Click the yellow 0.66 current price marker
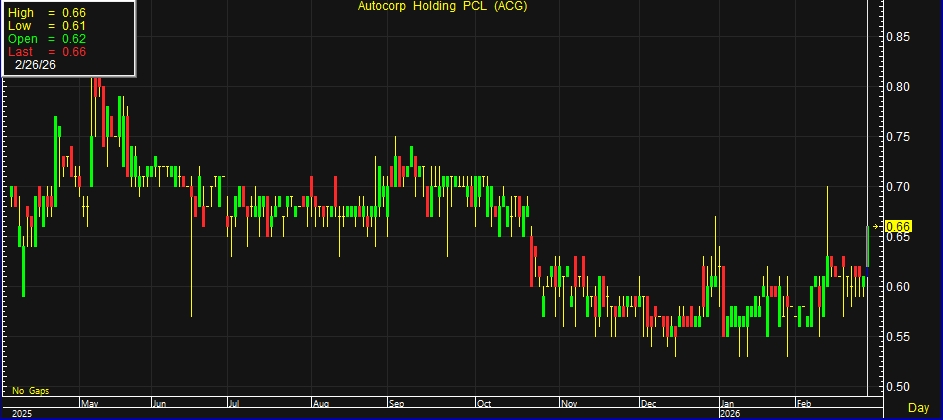Image resolution: width=943 pixels, height=420 pixels. click(x=897, y=226)
